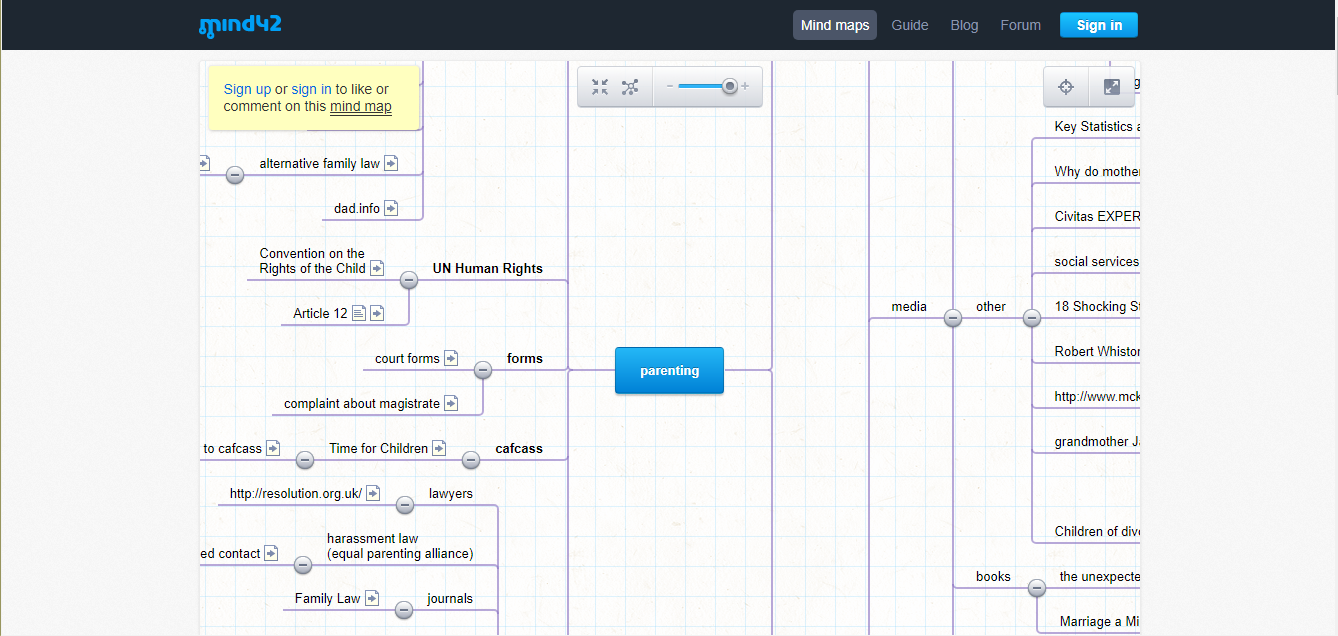Click the zoom slider handle
Screen dimensions: 1338x636
(x=730, y=87)
